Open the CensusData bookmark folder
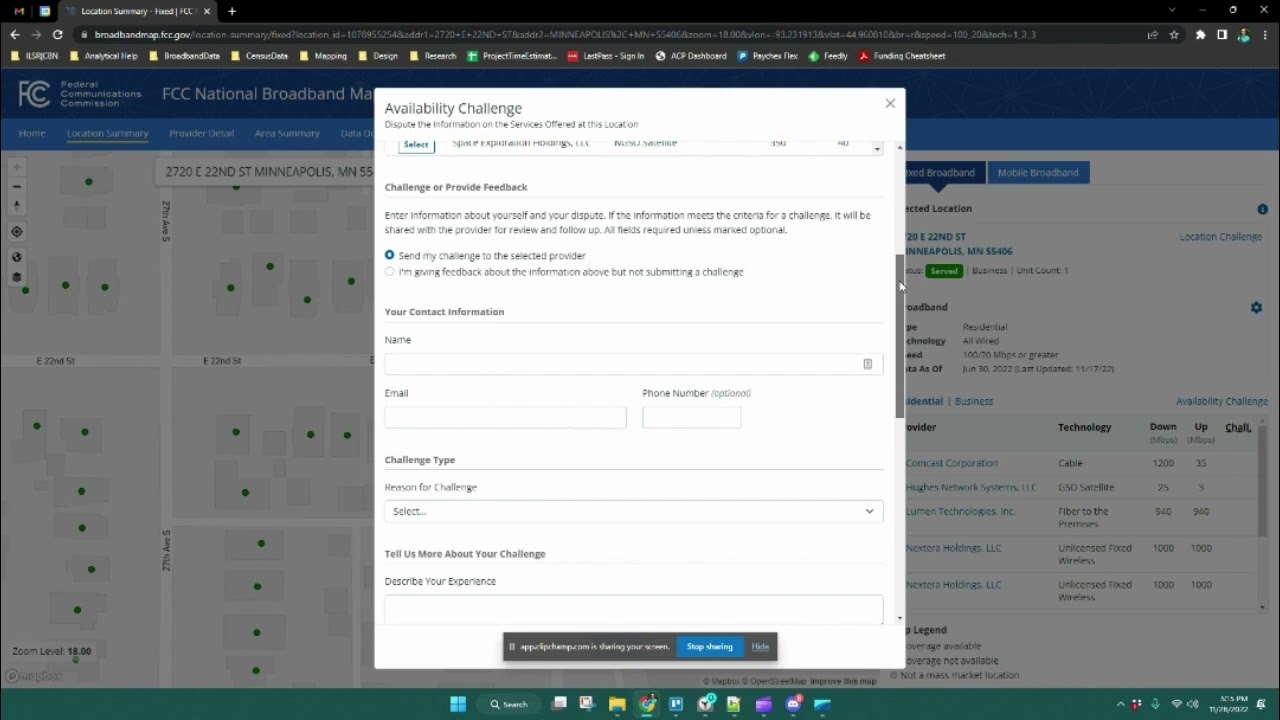The width and height of the screenshot is (1280, 720). [259, 56]
